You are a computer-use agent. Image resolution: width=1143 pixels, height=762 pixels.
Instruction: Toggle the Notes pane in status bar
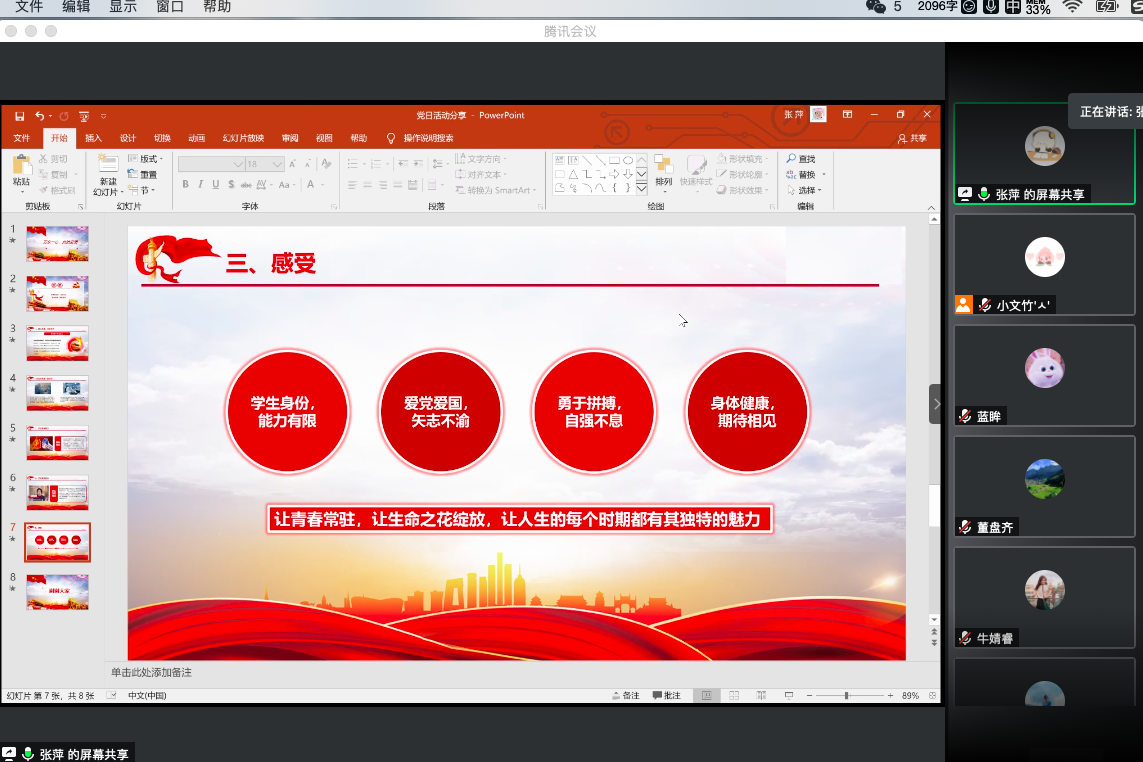tap(625, 695)
